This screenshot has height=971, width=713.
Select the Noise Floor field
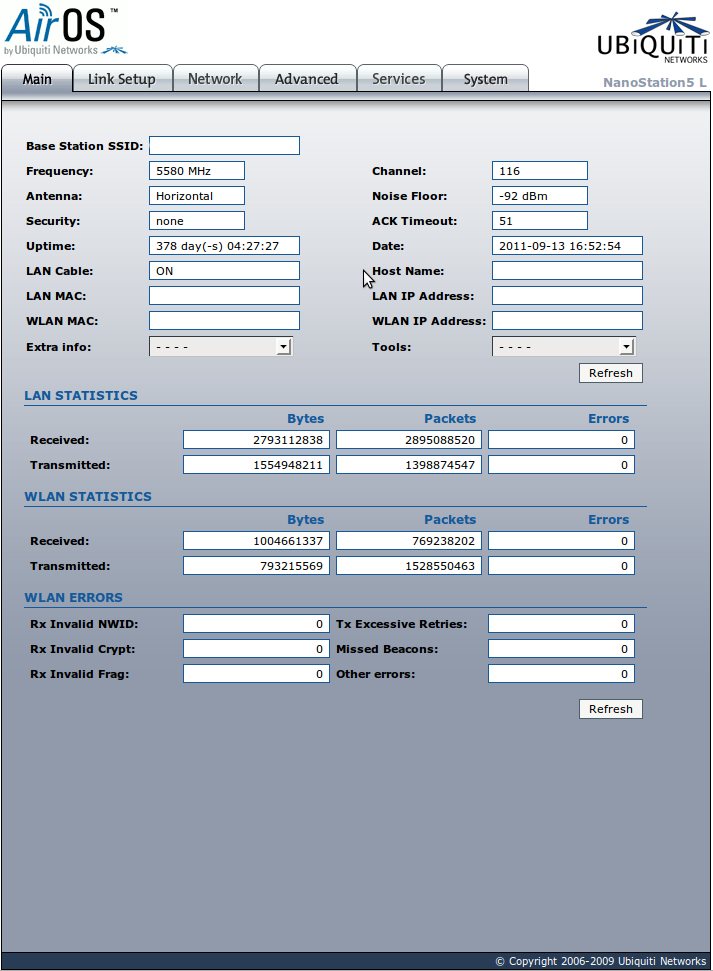coord(539,196)
